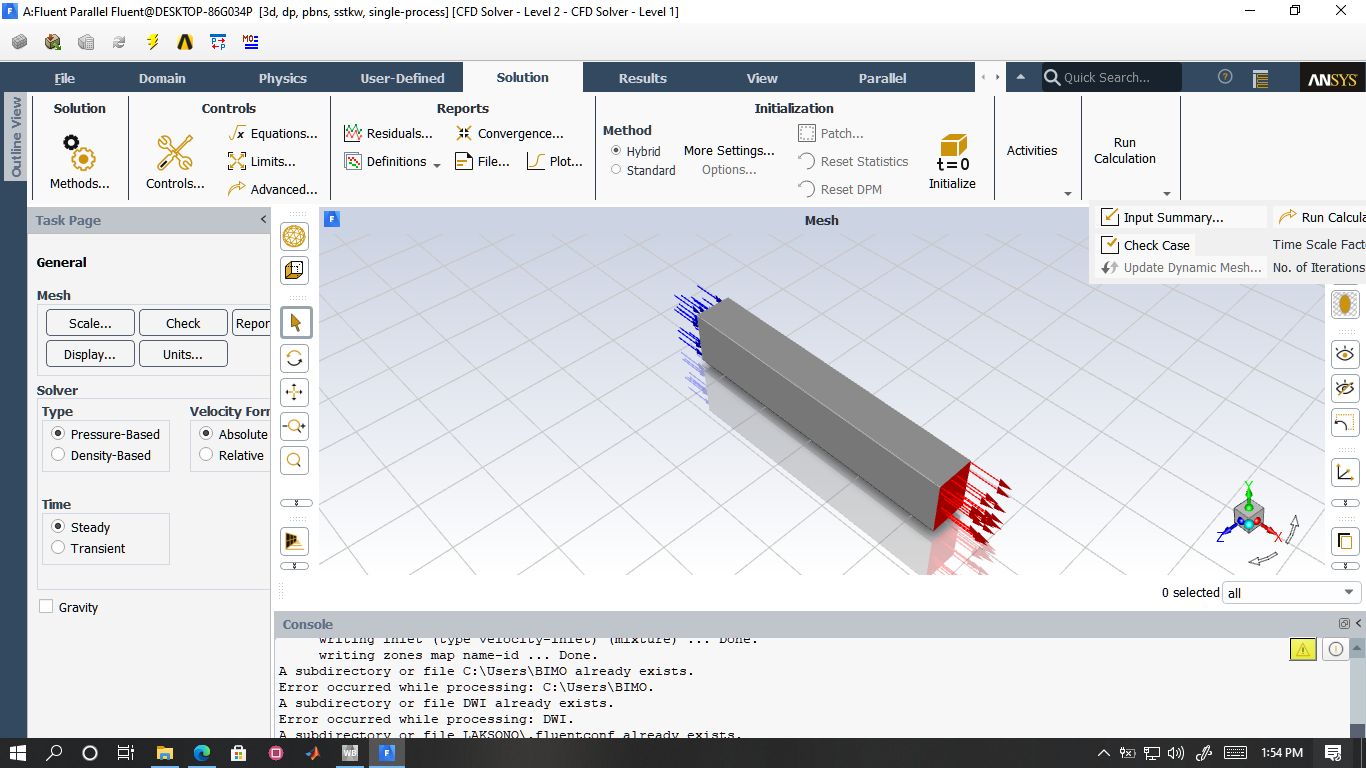The image size is (1366, 768).
Task: Click the Initialize t=0 cube icon
Action: pyautogui.click(x=952, y=153)
